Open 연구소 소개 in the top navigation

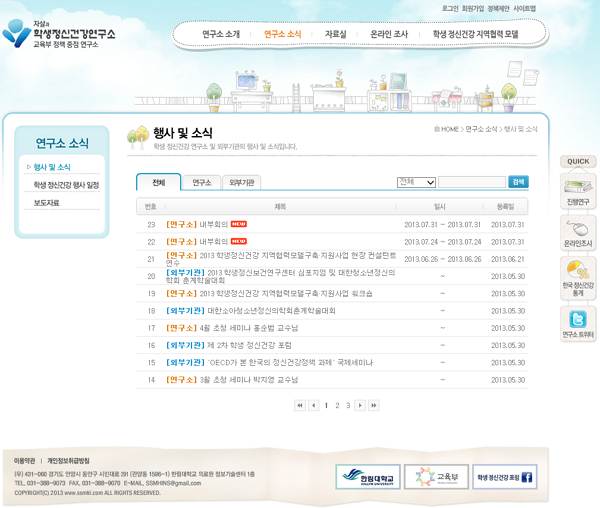point(221,34)
